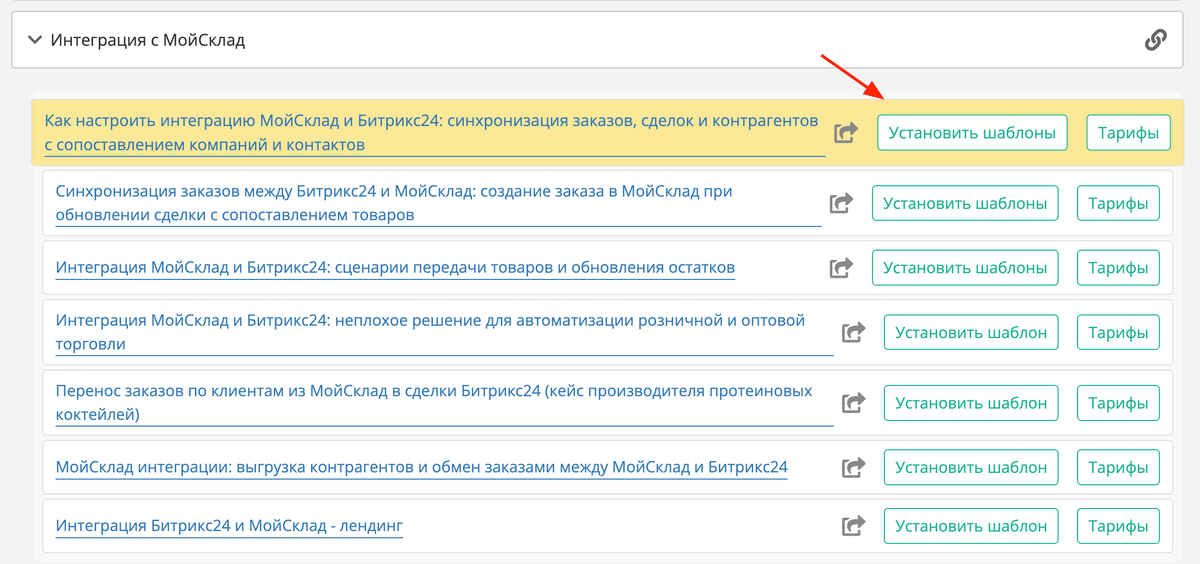Viewport: 1200px width, 564px height.
Task: Click Установить шаблон in выгрузка контрагентов row
Action: [971, 468]
